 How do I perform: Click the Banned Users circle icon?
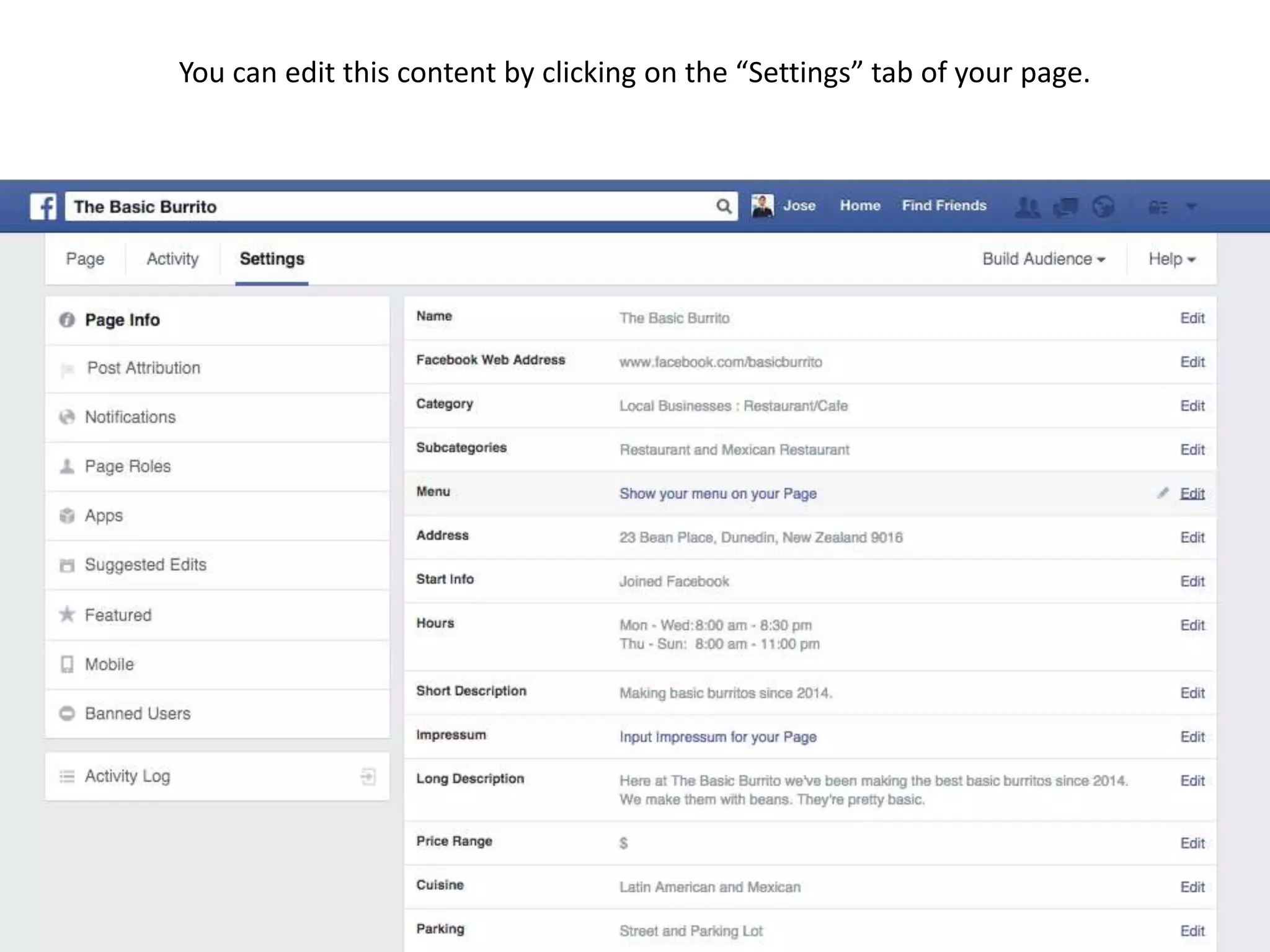pos(67,713)
